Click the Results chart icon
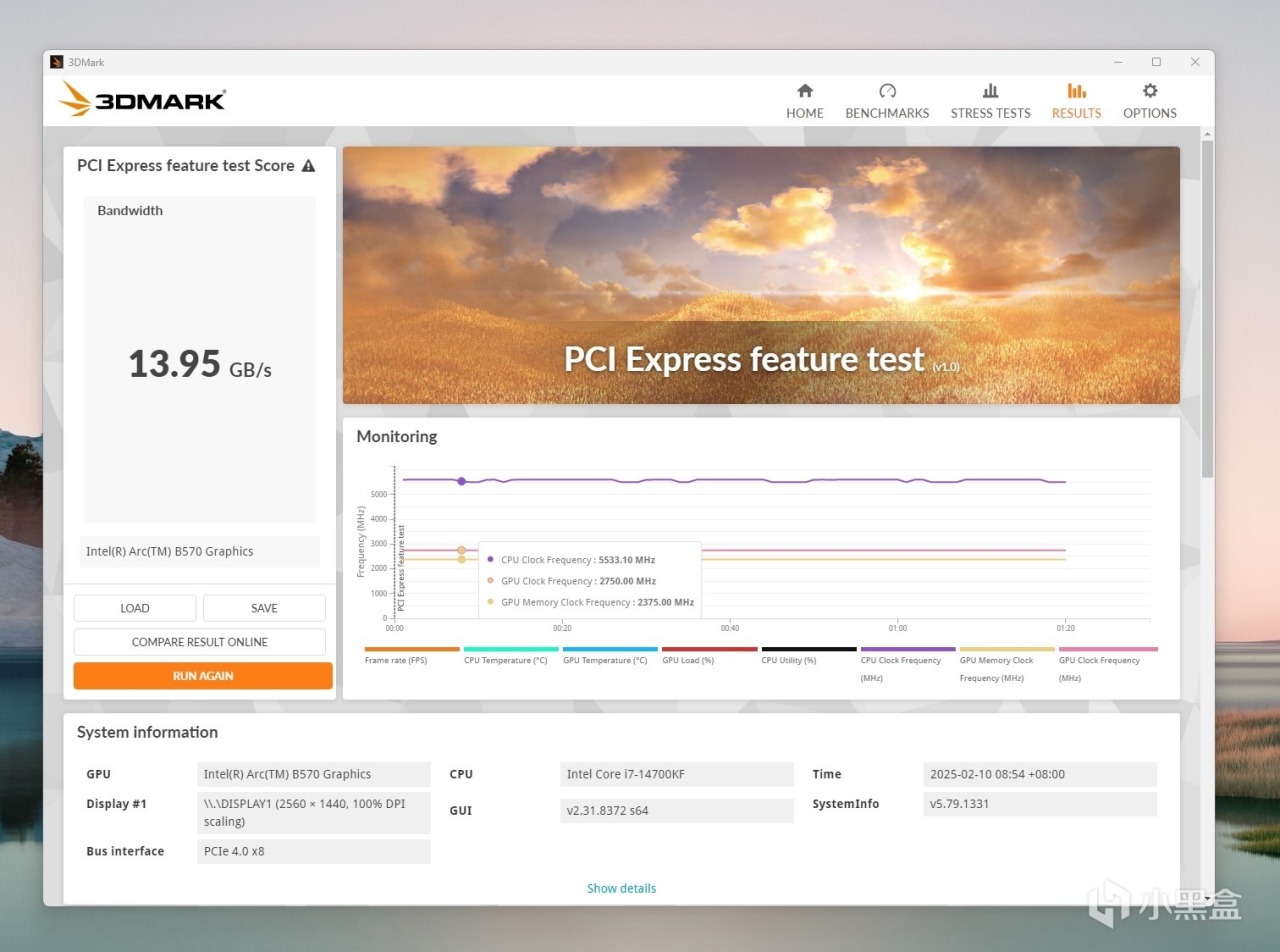Viewport: 1280px width, 952px height. (x=1076, y=91)
